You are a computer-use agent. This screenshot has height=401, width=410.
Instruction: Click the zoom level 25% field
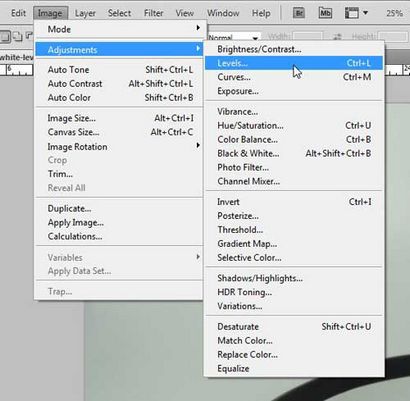(395, 13)
